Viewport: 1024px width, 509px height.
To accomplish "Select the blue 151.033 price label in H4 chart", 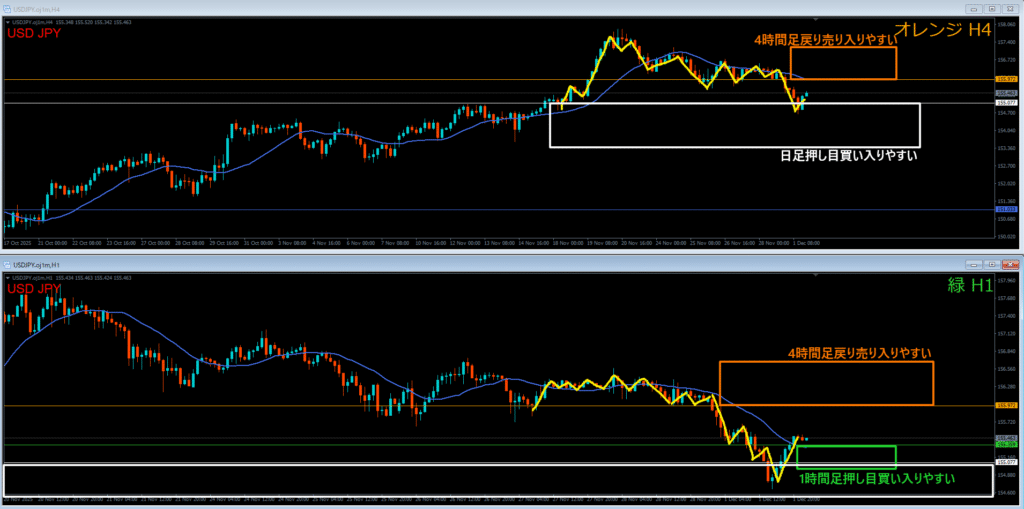I will 1004,209.
